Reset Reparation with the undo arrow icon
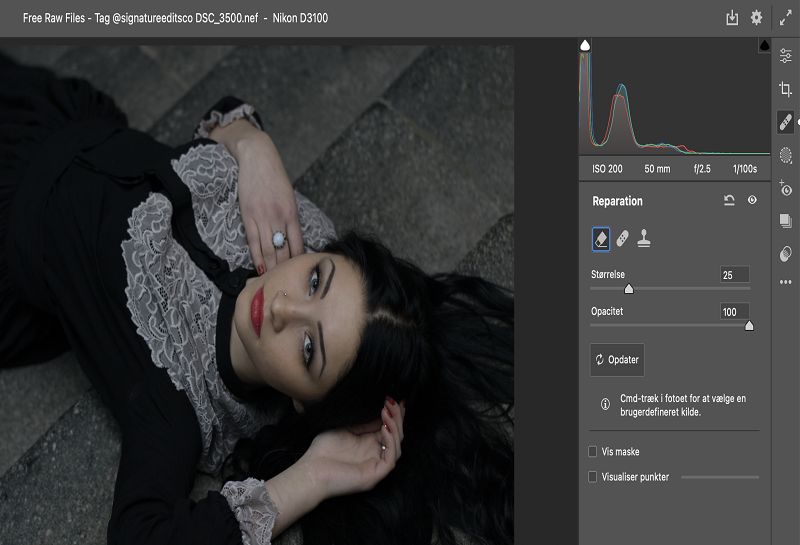800x545 pixels. click(x=729, y=200)
